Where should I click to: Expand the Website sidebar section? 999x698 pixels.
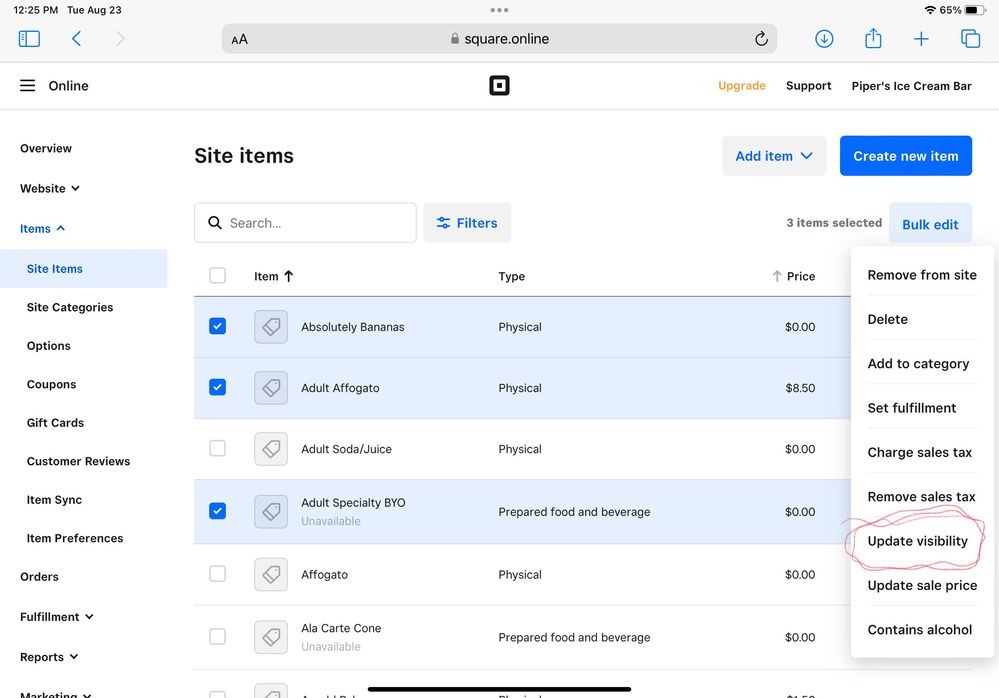tap(50, 188)
